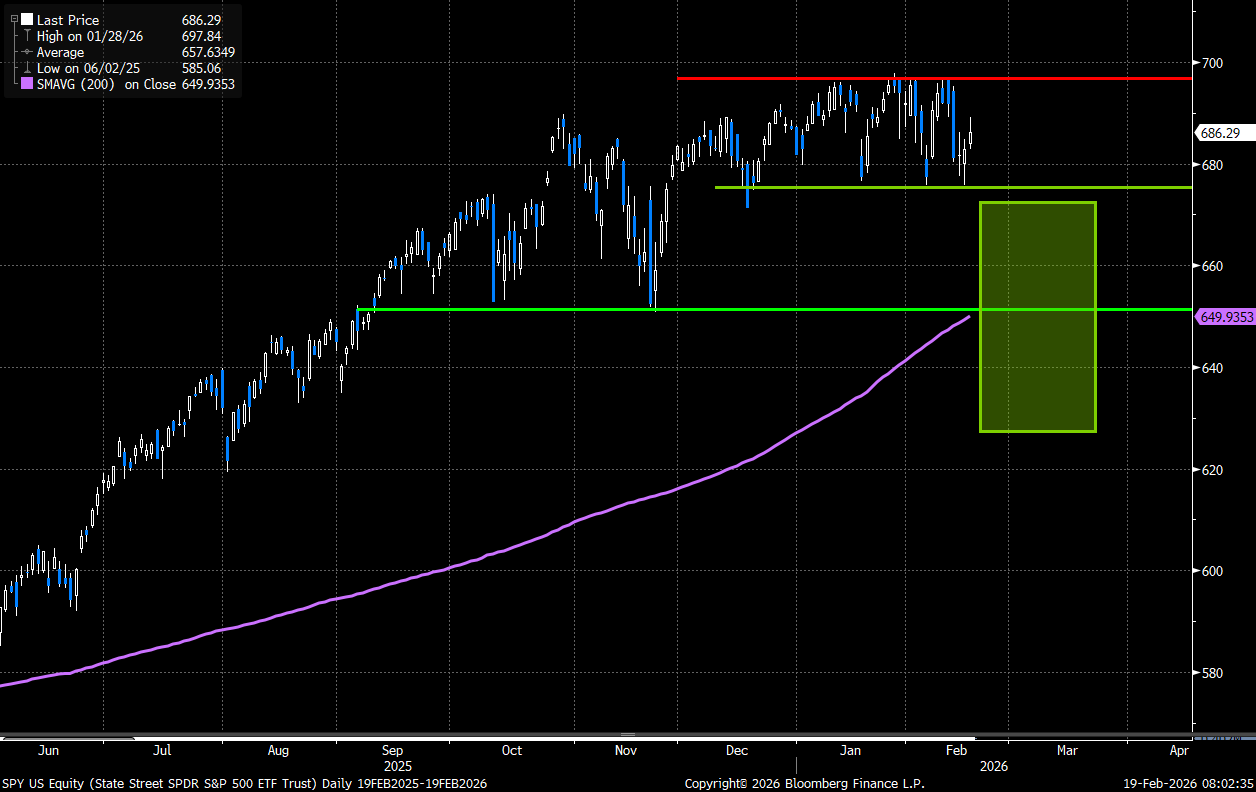Click the 700 price label on Y-axis

tap(1211, 63)
